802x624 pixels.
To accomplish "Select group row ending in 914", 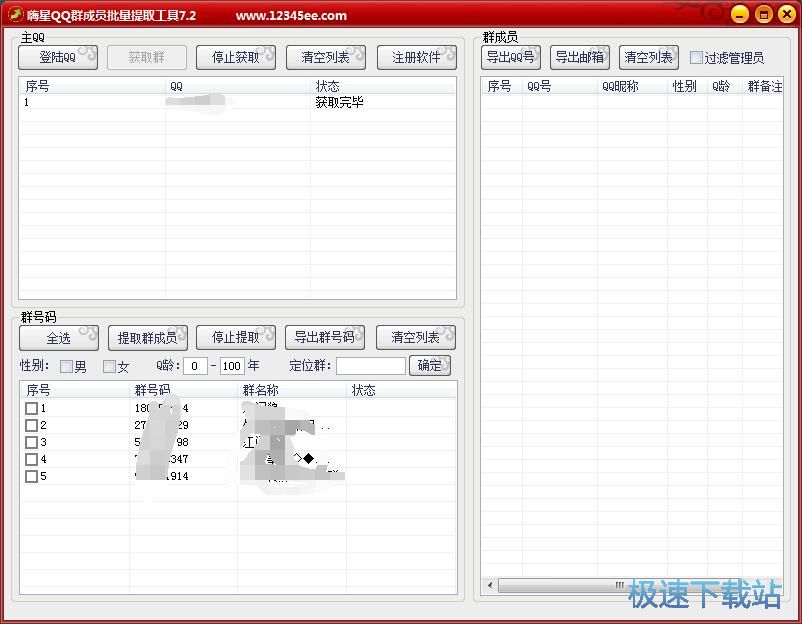I will tap(238, 476).
